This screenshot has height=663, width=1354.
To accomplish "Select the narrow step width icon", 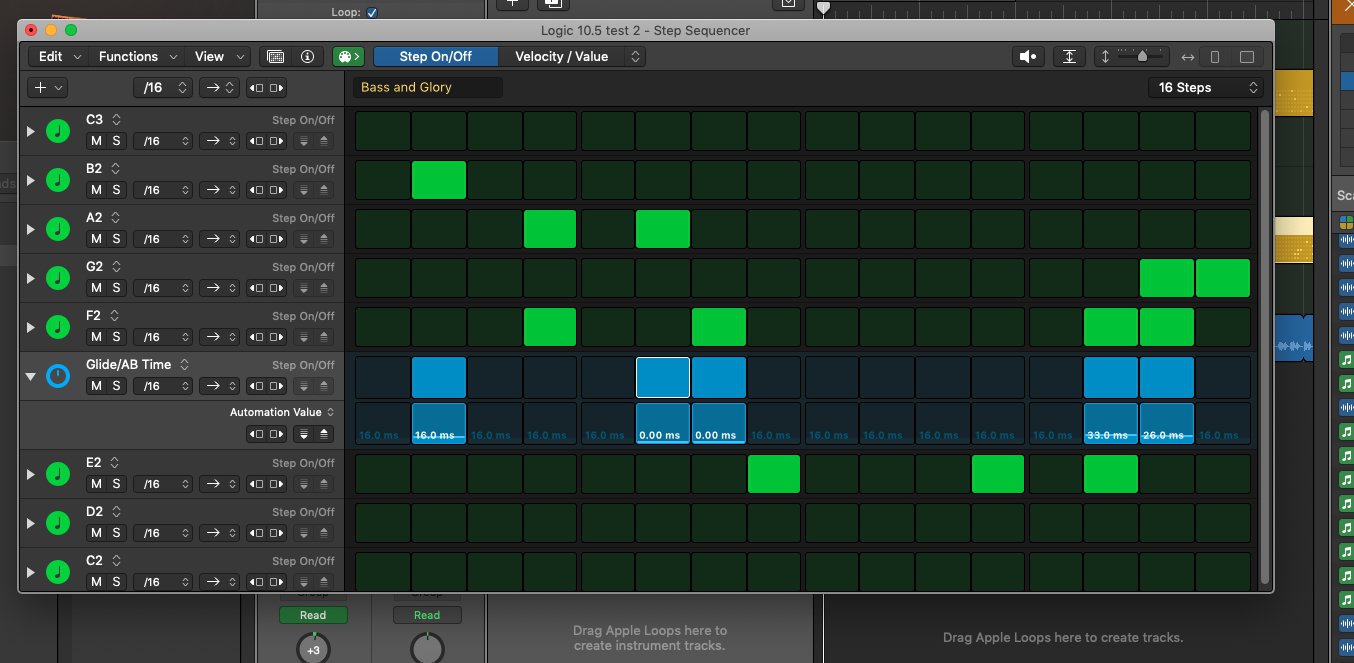I will pos(1215,57).
